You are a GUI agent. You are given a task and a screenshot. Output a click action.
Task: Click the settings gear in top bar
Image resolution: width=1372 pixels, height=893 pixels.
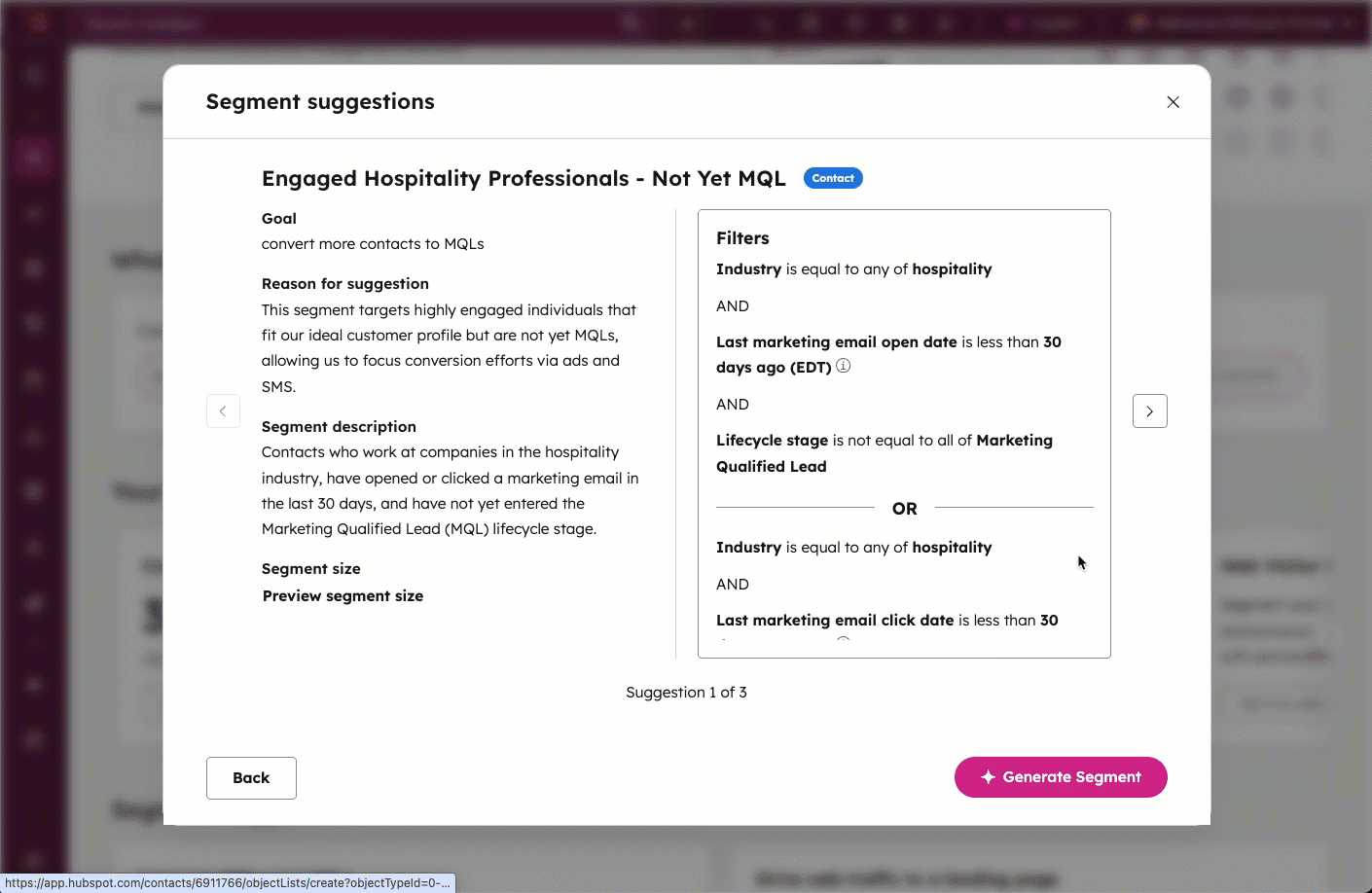click(x=899, y=21)
